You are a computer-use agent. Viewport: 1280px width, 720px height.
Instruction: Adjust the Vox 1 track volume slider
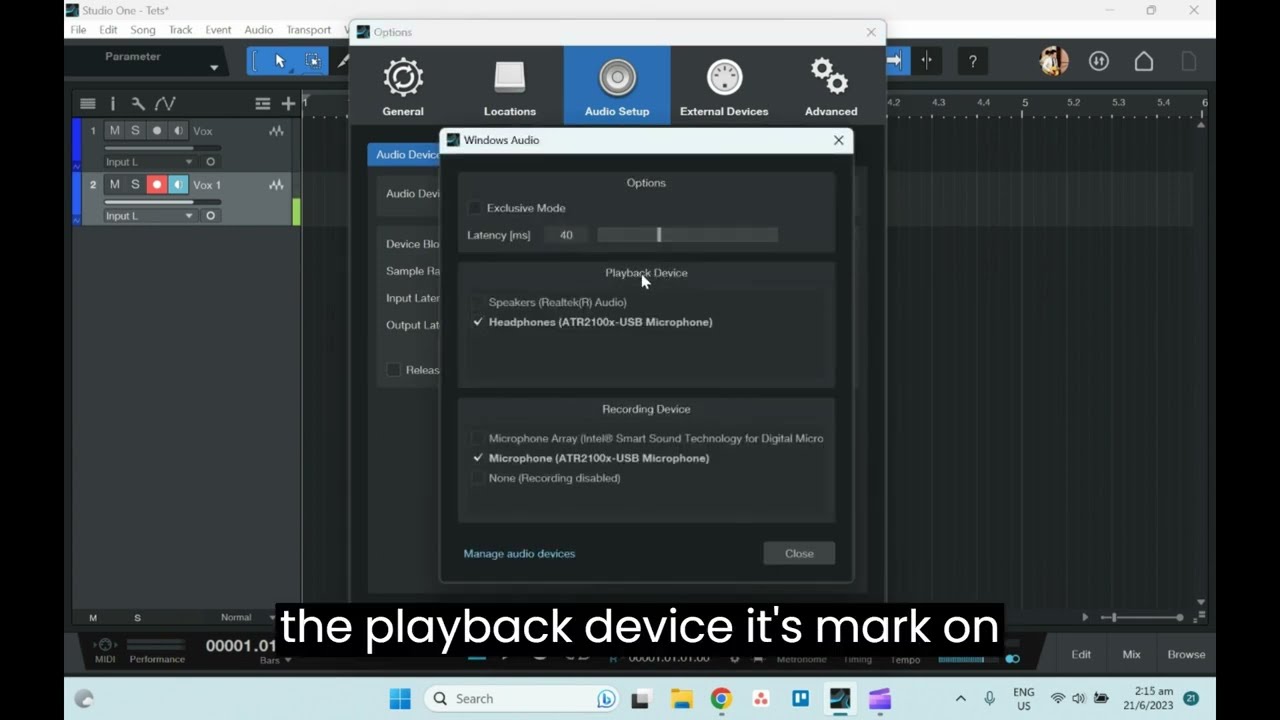[163, 202]
